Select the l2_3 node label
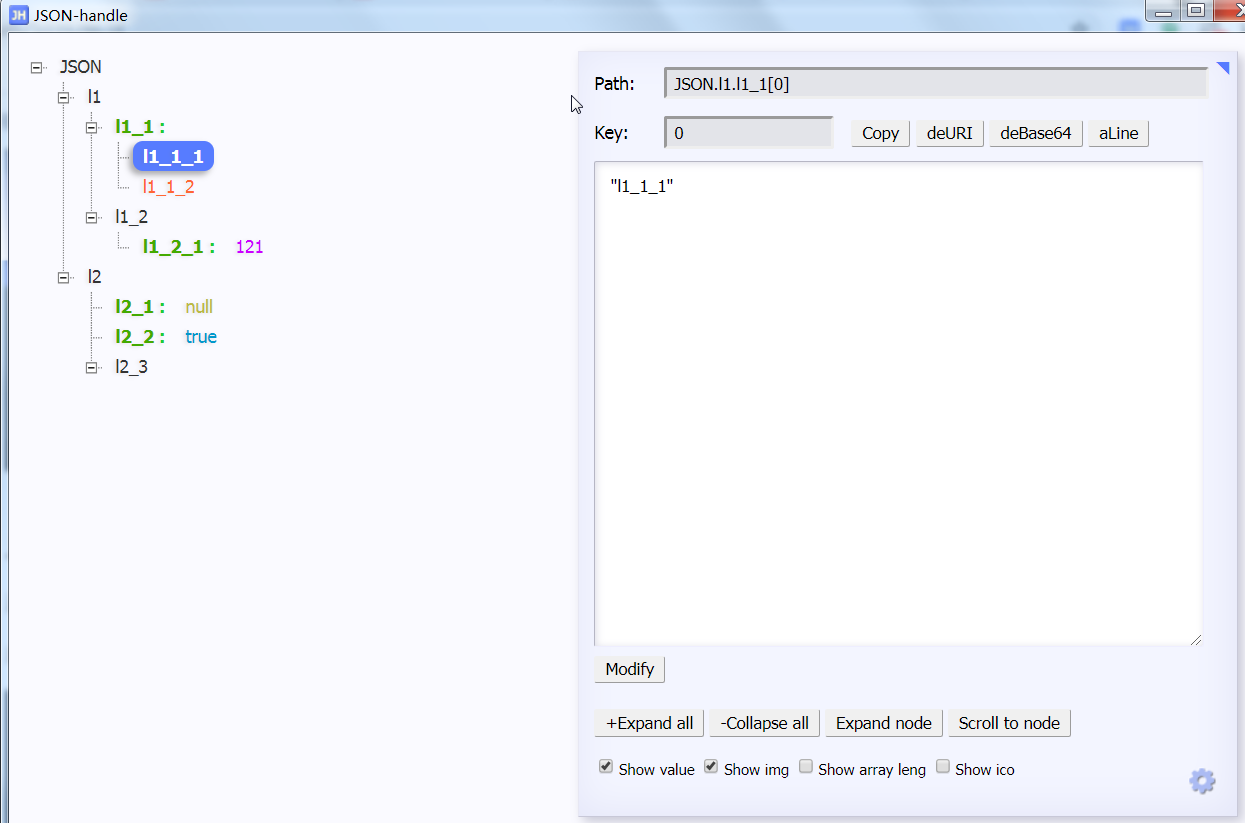This screenshot has height=823, width=1245. (x=131, y=367)
